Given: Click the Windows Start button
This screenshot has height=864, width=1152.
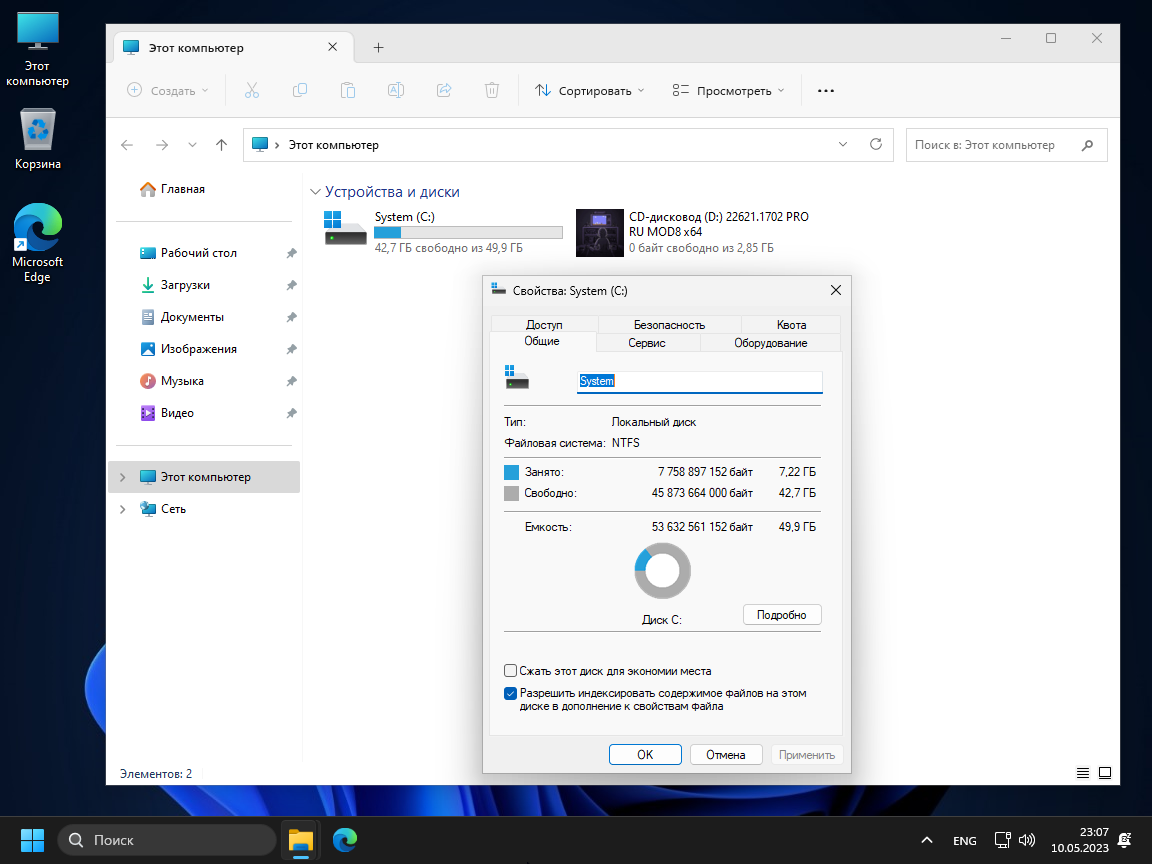Looking at the screenshot, I should coord(32,840).
